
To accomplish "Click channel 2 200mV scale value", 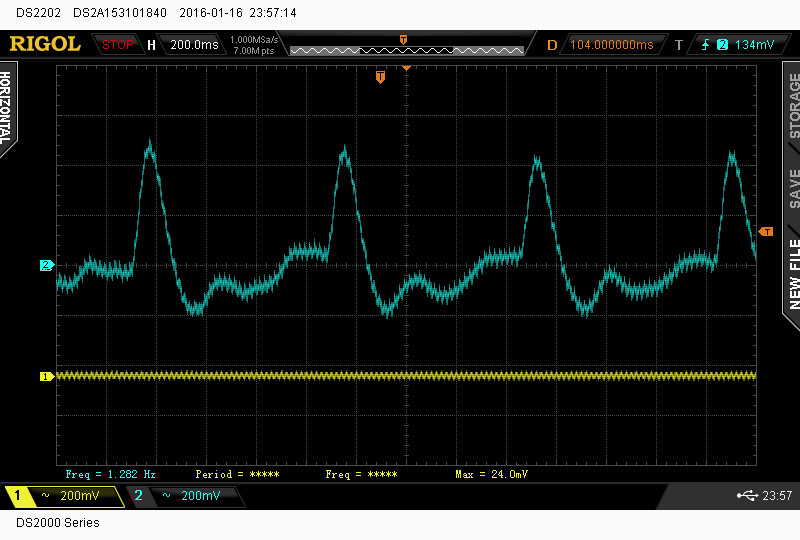I will coord(201,496).
